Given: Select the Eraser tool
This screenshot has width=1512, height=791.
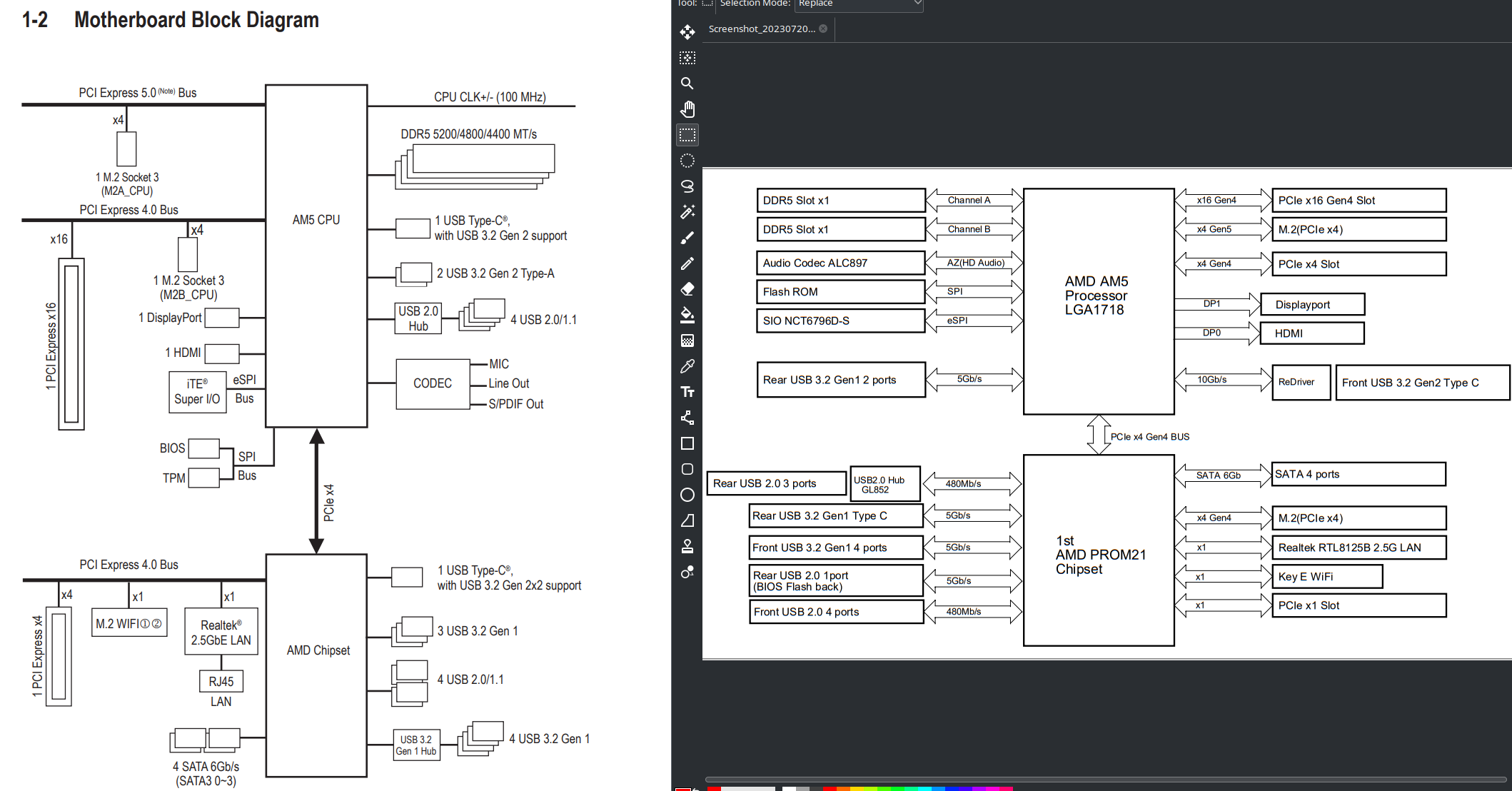Looking at the screenshot, I should 687,289.
